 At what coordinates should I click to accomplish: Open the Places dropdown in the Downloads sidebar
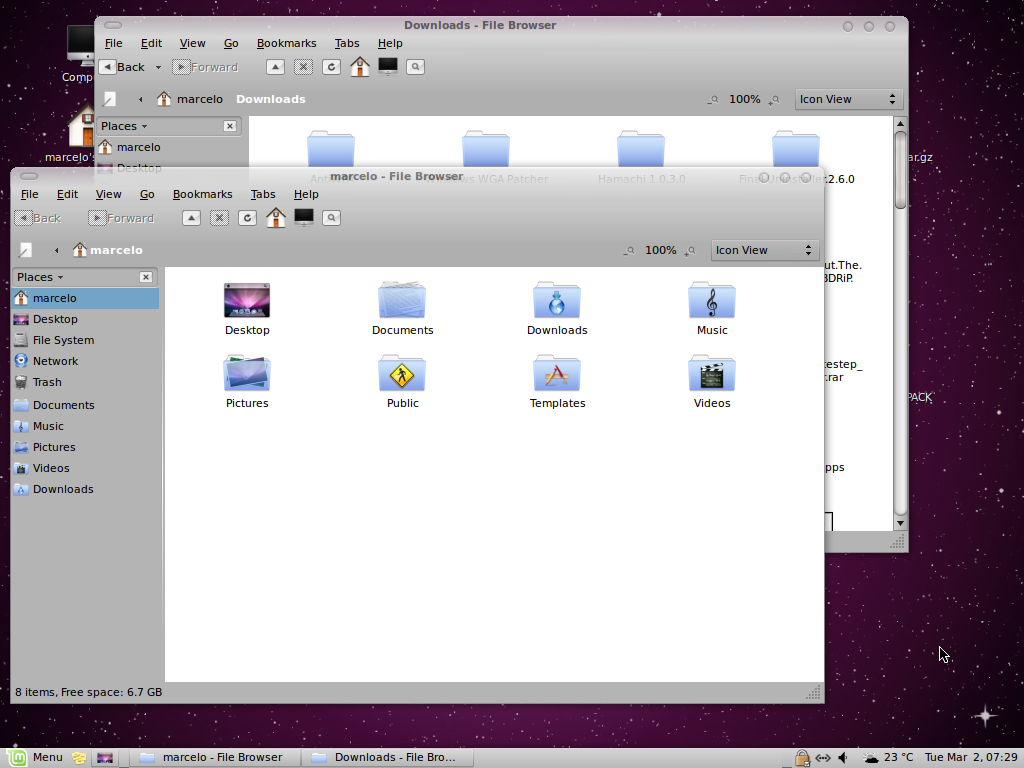(x=124, y=126)
